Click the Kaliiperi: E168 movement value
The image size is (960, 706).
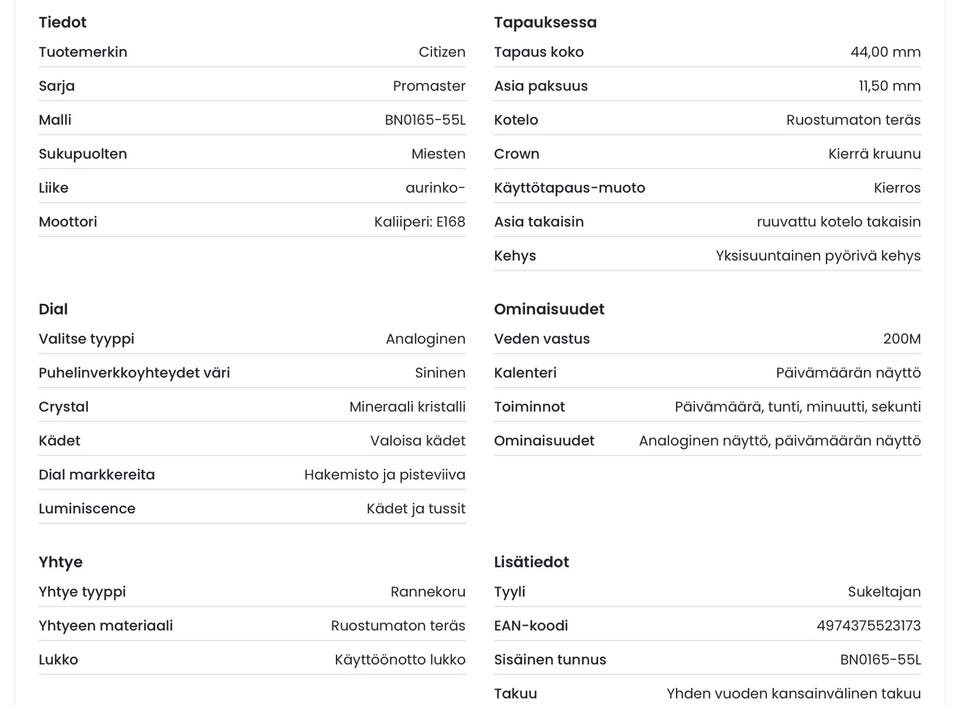[x=419, y=222]
